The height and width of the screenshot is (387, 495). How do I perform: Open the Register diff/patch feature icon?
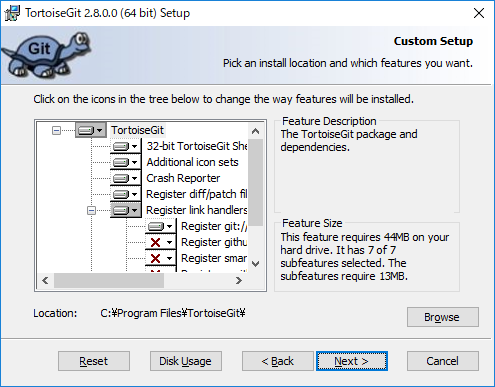[x=125, y=194]
